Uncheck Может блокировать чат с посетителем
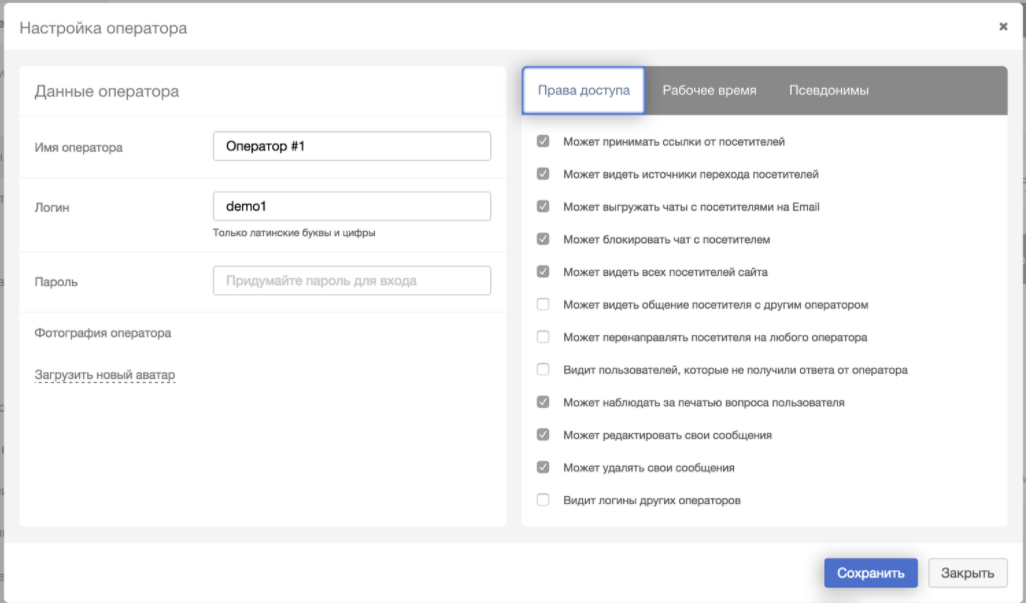Viewport: 1026px width, 603px height. (x=543, y=240)
